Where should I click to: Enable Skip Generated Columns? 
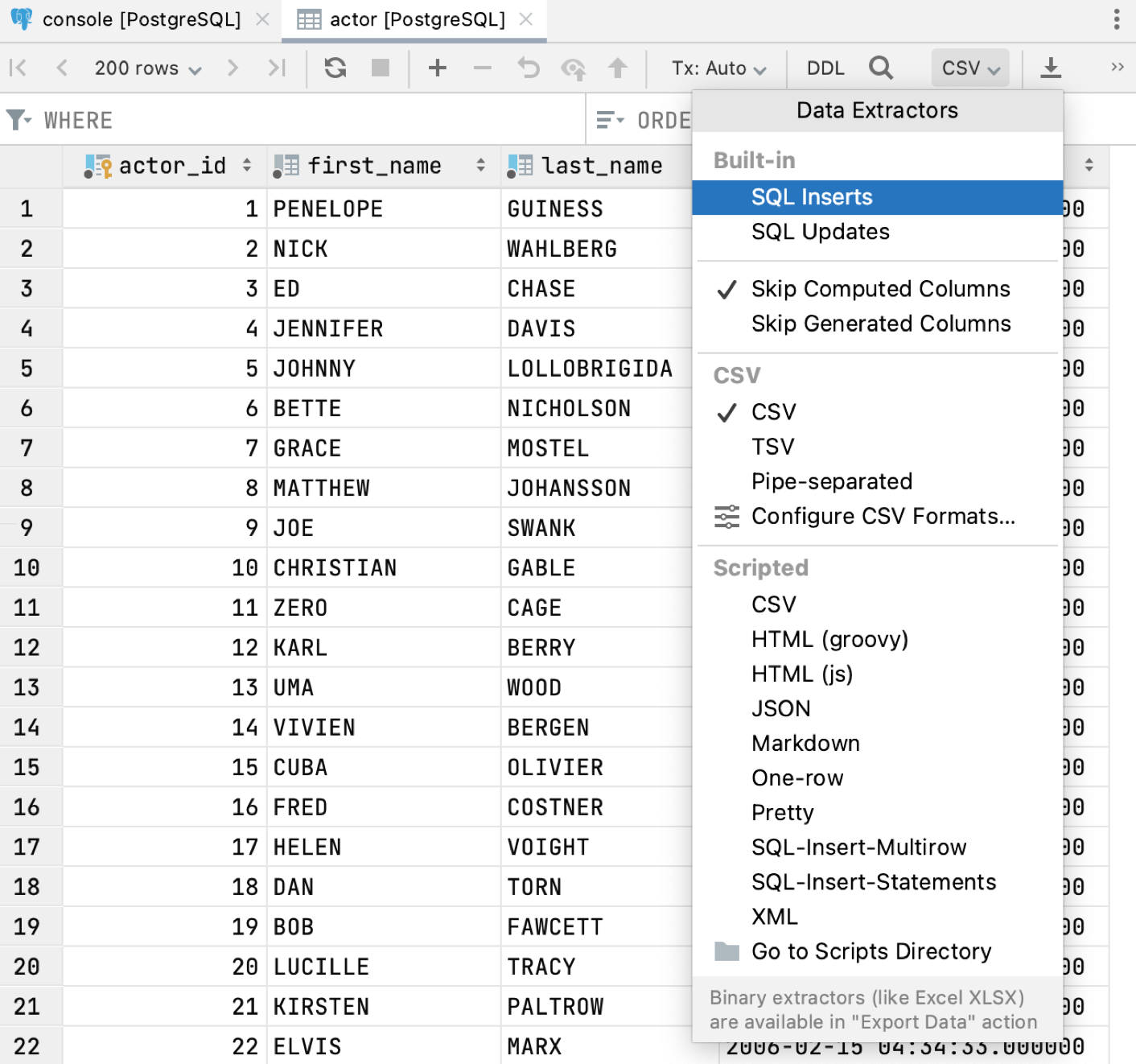click(x=880, y=324)
